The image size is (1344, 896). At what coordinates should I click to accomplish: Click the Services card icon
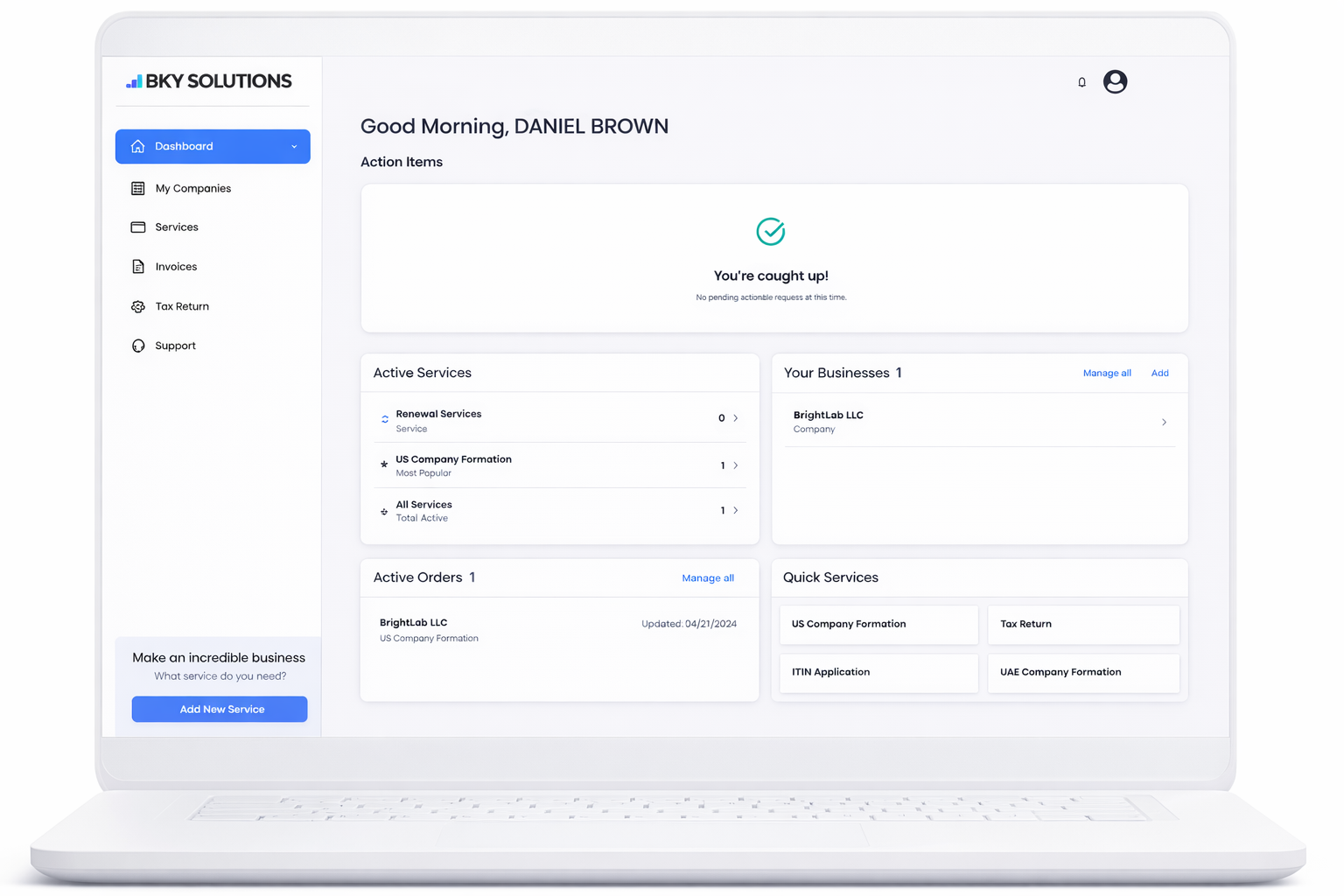point(138,227)
